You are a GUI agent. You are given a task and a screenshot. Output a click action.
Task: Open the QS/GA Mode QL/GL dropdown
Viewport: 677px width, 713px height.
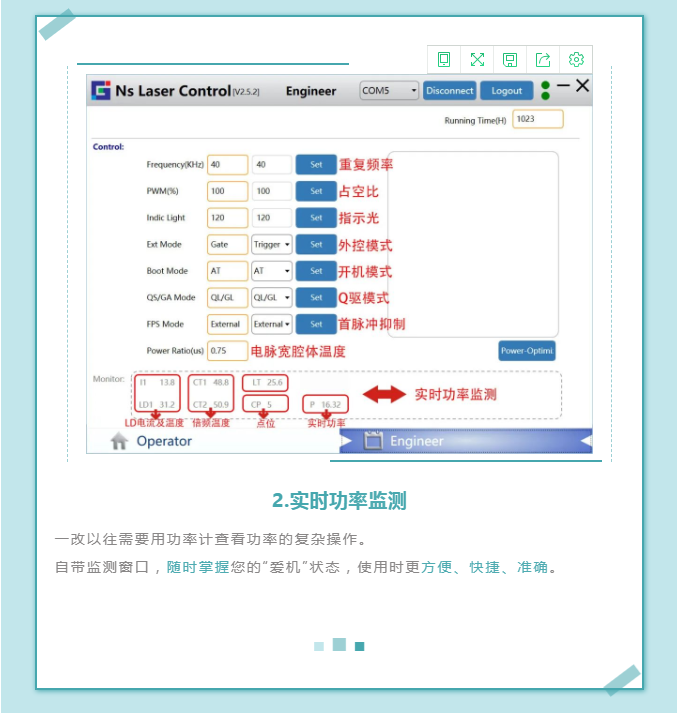271,297
